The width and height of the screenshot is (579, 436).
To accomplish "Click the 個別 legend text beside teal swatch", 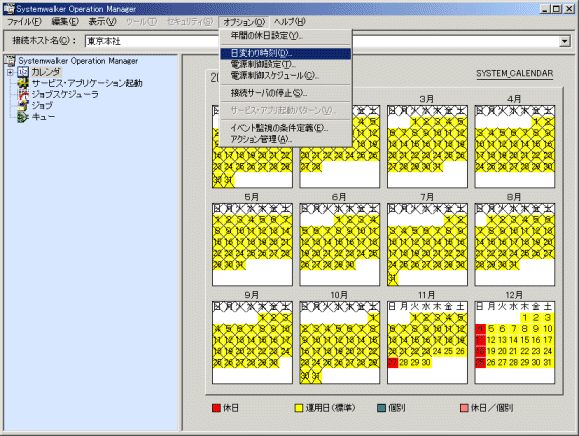I will pos(397,408).
